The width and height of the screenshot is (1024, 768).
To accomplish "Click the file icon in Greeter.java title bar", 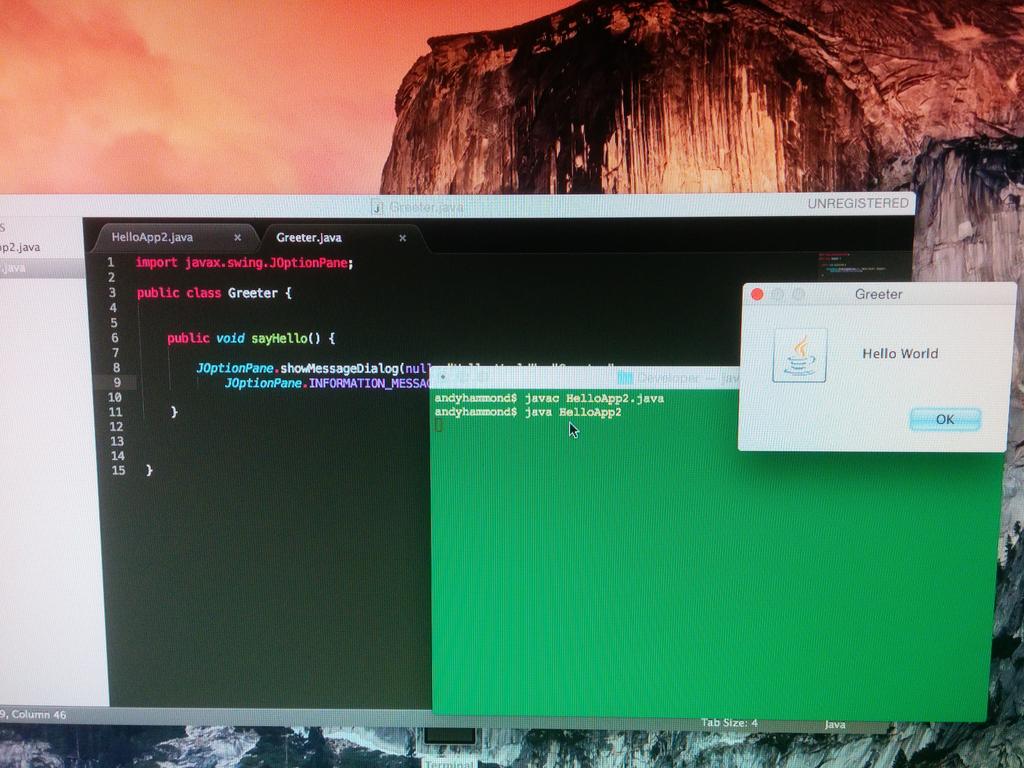I will coord(377,207).
